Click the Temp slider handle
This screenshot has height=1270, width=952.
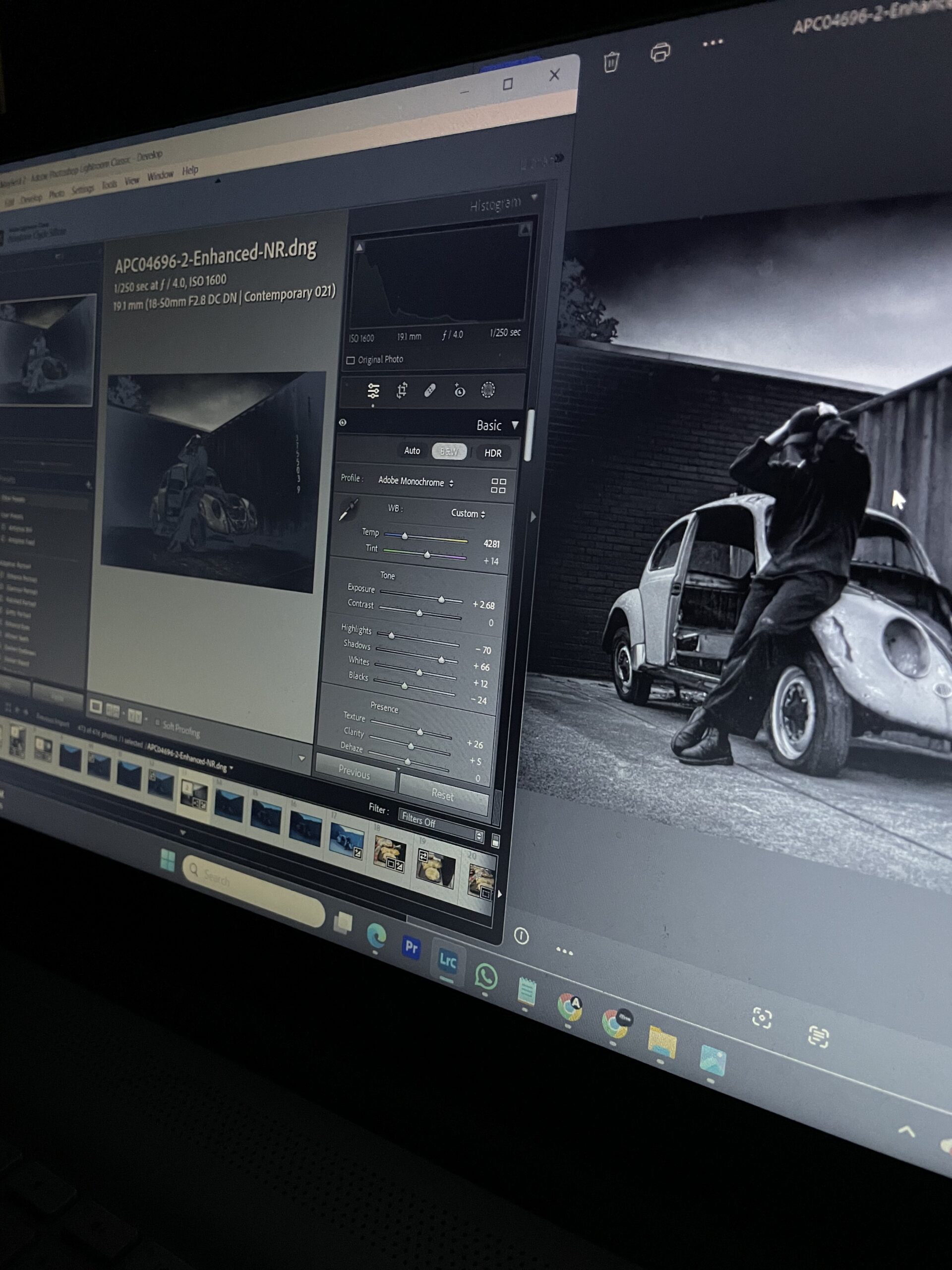coord(405,536)
